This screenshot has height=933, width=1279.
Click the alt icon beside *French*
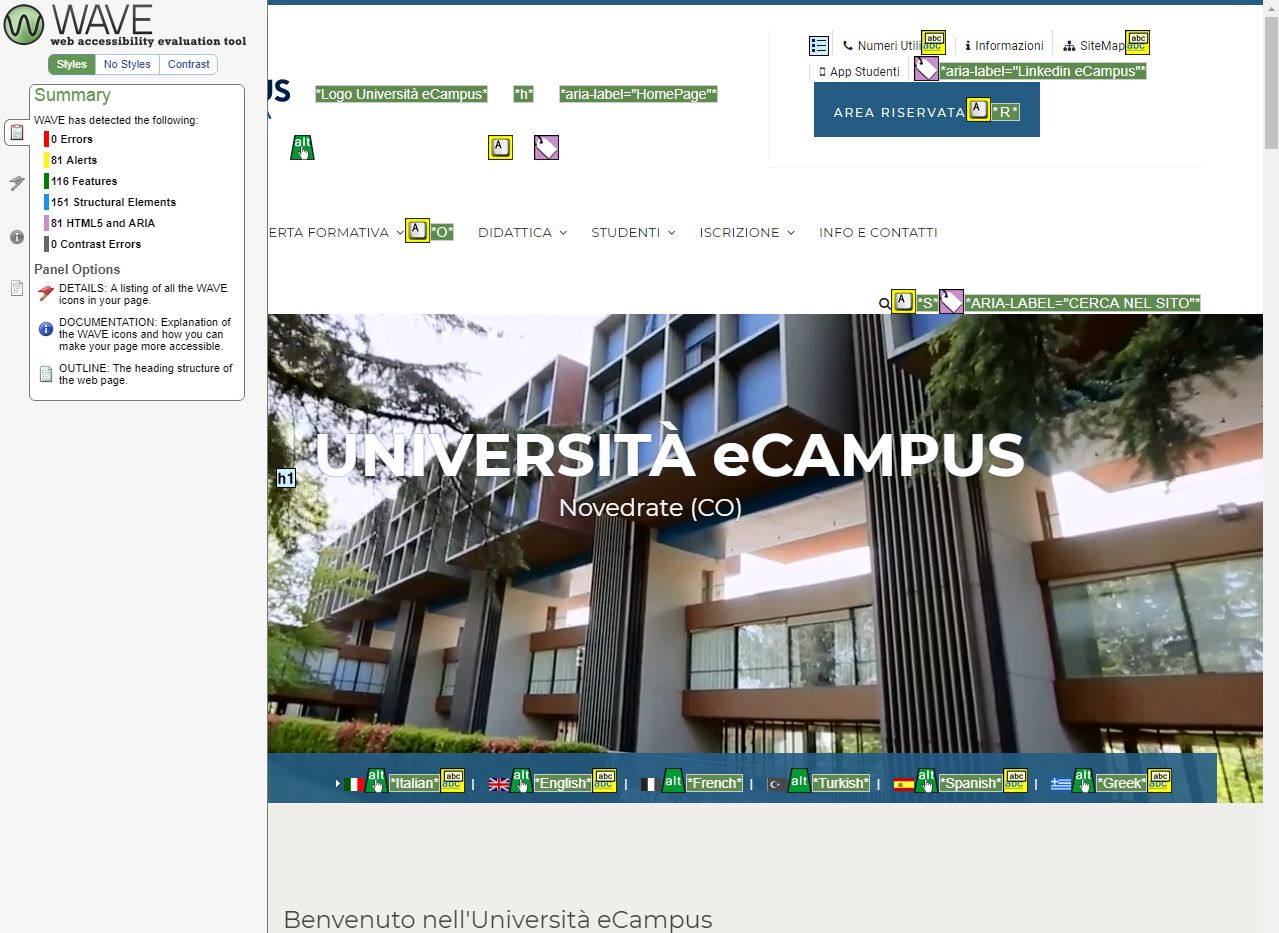coord(673,781)
